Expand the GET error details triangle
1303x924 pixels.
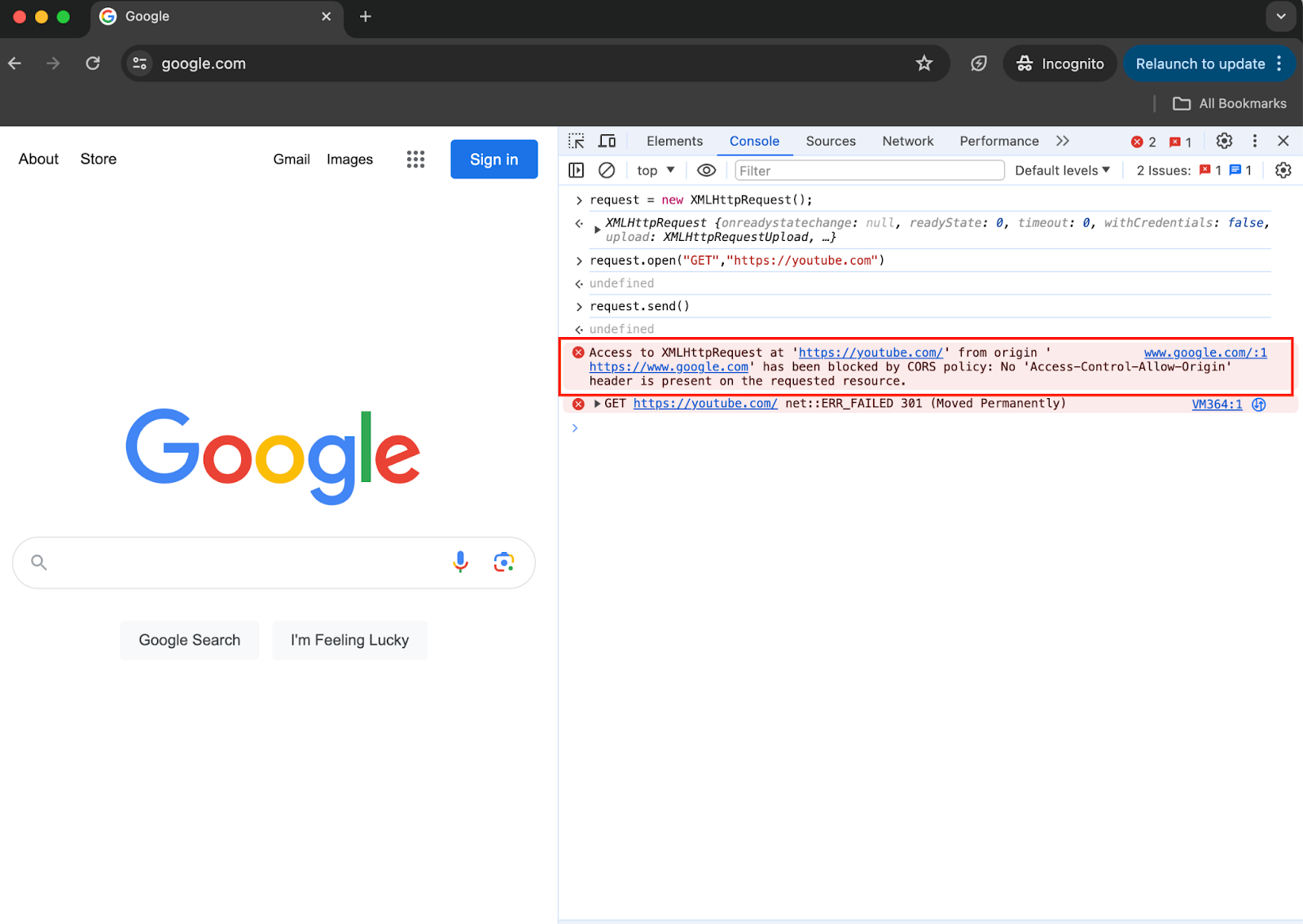(x=597, y=403)
